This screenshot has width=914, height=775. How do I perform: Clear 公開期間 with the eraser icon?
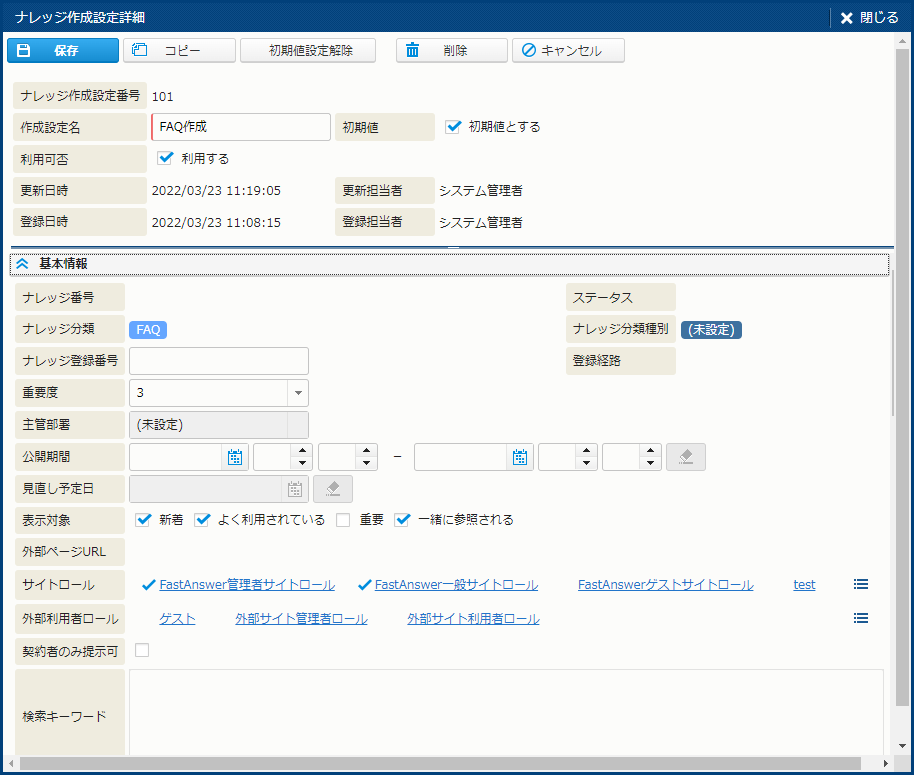pos(686,457)
